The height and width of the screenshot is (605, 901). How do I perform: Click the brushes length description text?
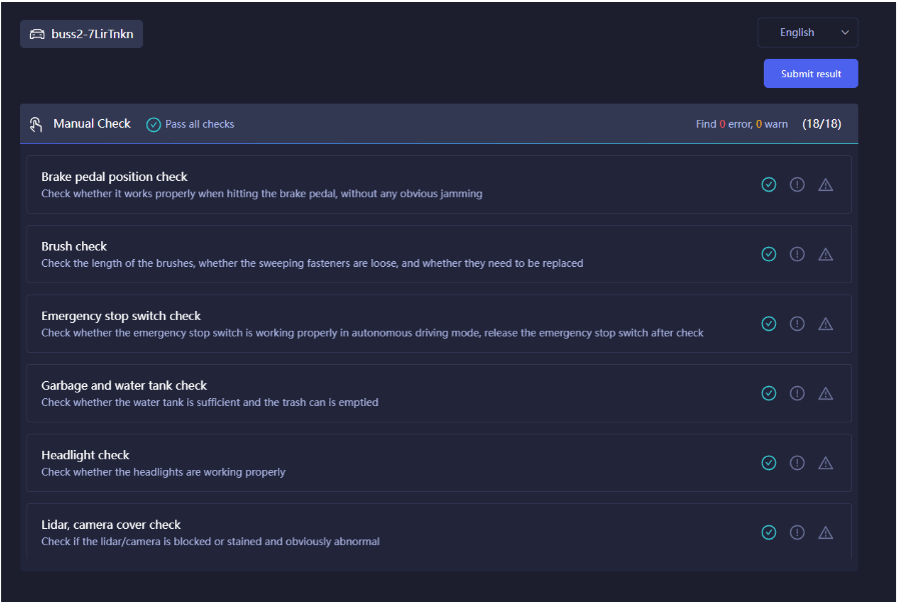pos(313,263)
